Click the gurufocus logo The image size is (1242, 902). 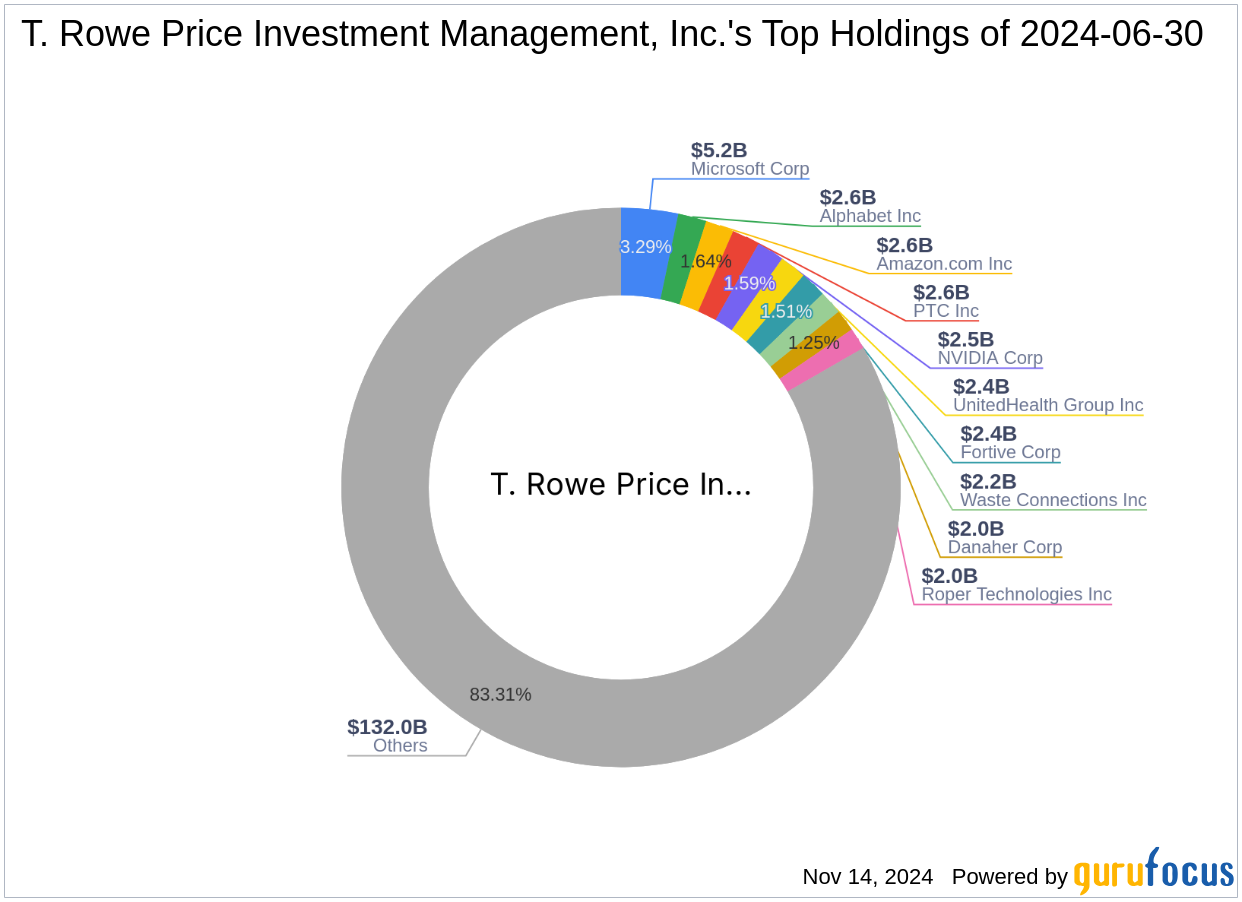[x=1154, y=873]
